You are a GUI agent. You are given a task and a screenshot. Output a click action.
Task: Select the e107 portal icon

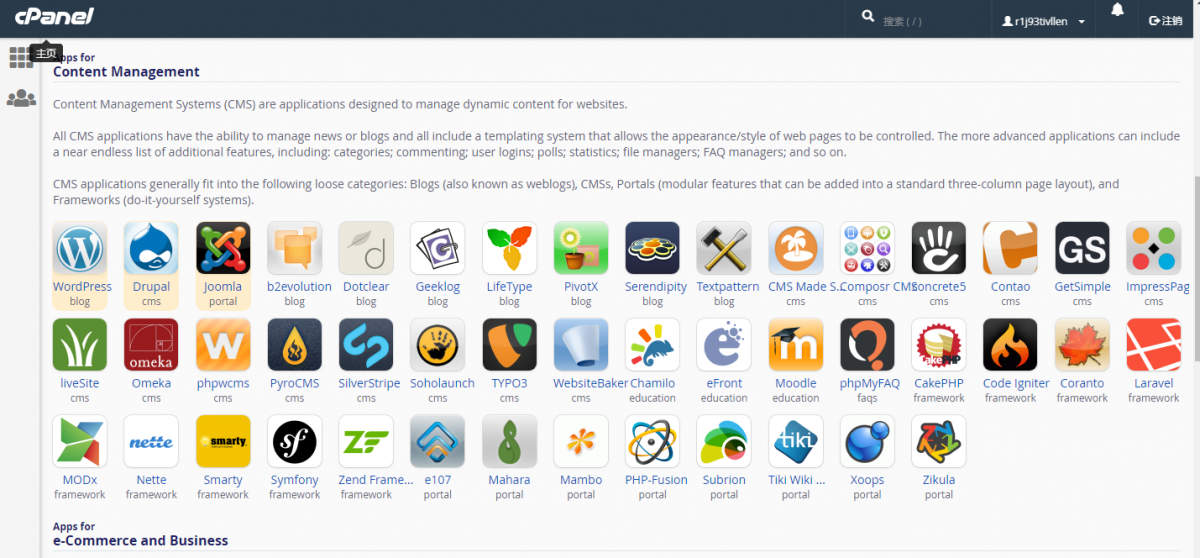(x=438, y=441)
